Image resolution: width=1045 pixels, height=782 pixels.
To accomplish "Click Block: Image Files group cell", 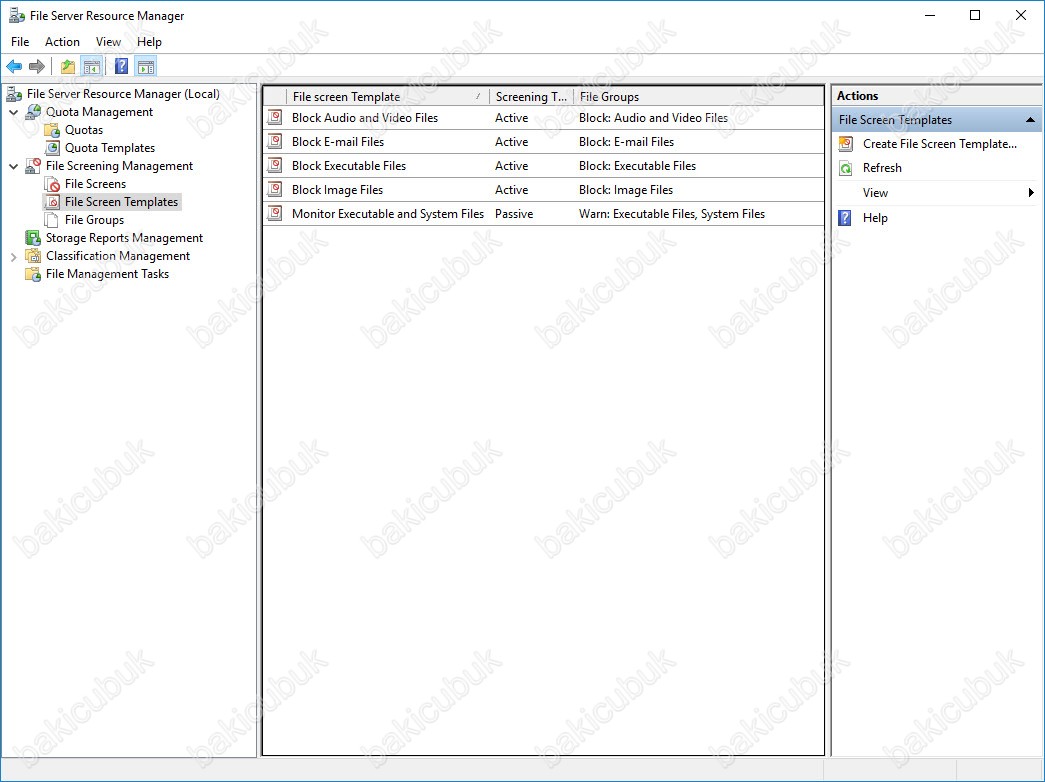I will (x=626, y=189).
